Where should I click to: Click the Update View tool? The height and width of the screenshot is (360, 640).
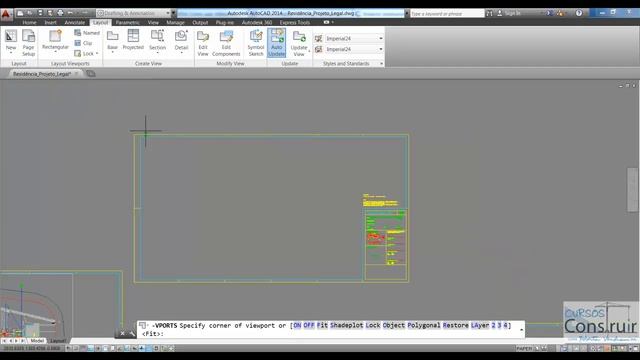click(299, 43)
